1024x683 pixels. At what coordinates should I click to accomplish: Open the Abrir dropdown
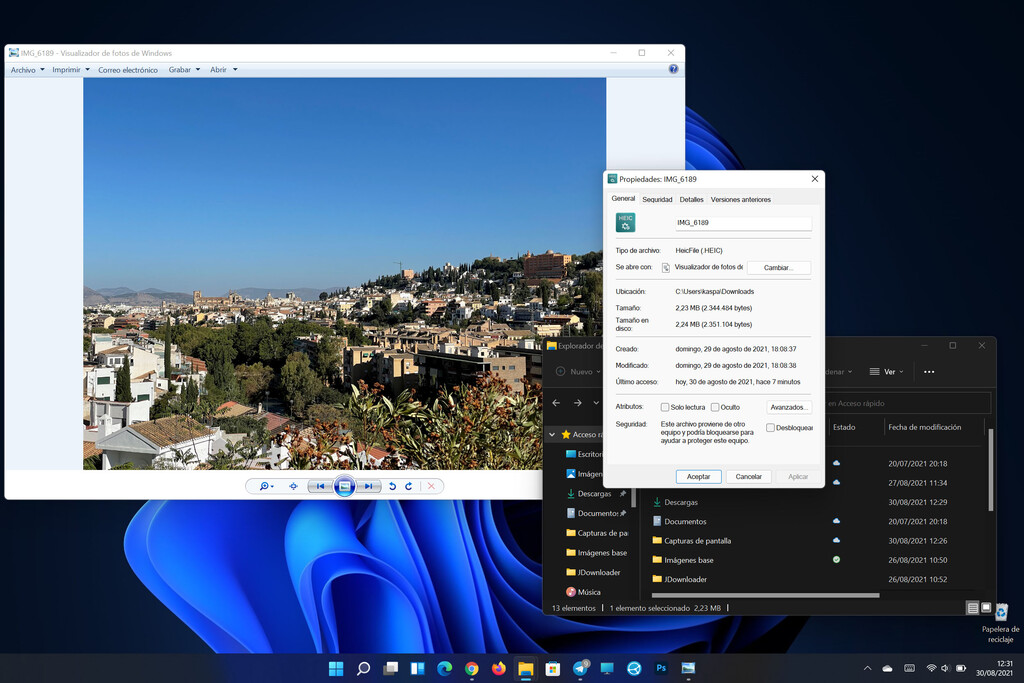pos(223,70)
